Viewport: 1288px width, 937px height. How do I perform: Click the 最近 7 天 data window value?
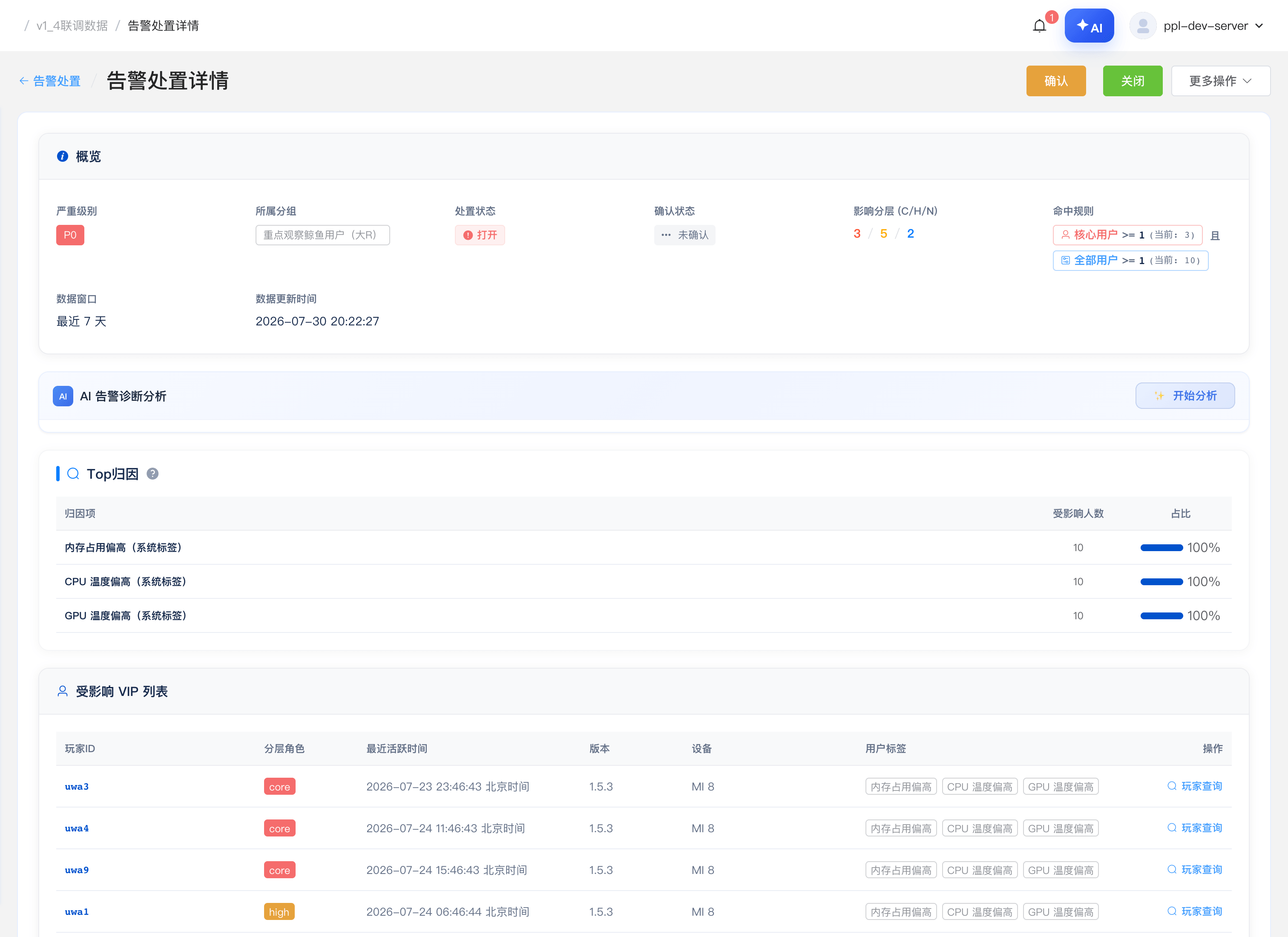tap(81, 322)
